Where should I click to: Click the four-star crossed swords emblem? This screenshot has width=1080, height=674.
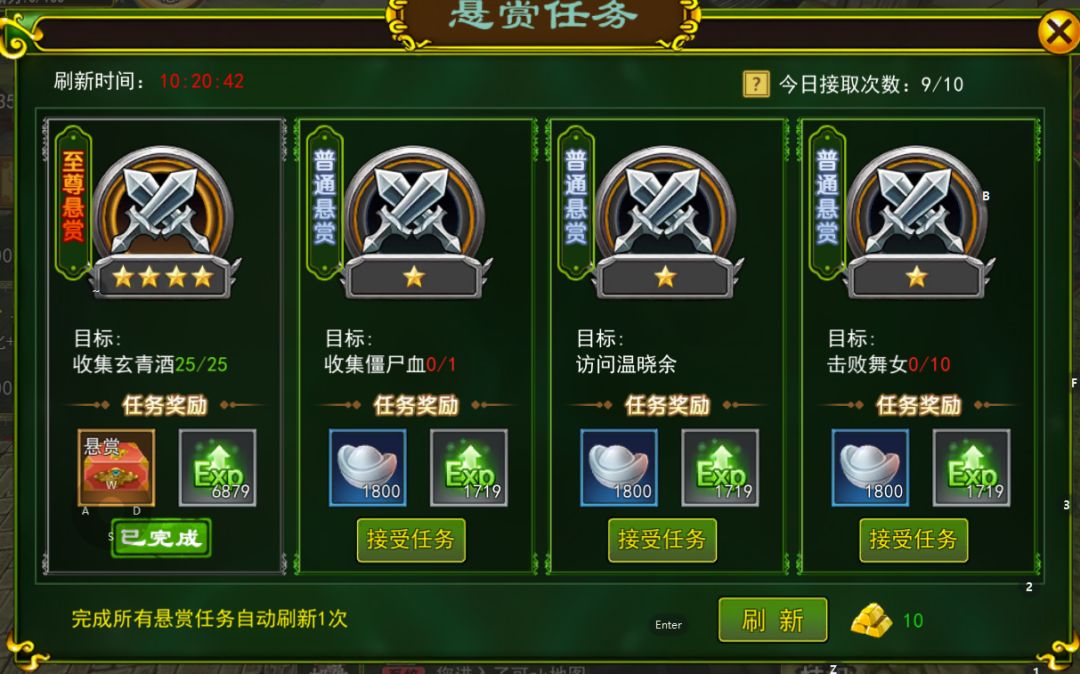click(x=163, y=222)
